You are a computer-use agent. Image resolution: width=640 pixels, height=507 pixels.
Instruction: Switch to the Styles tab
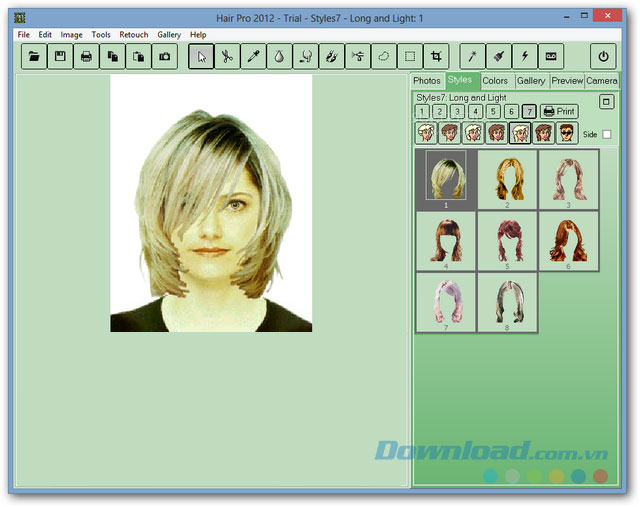pos(460,80)
